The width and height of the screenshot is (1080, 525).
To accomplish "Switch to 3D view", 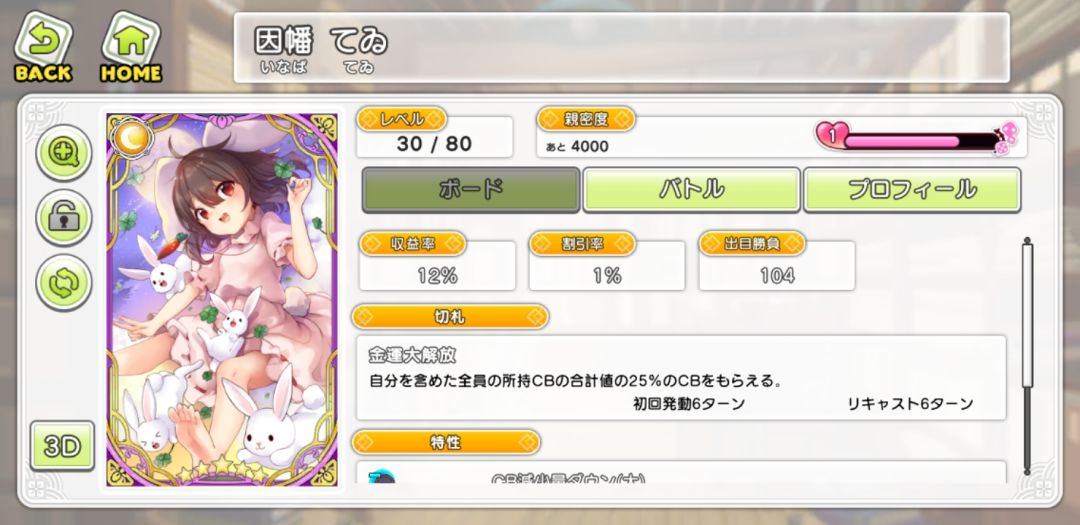I will point(62,446).
